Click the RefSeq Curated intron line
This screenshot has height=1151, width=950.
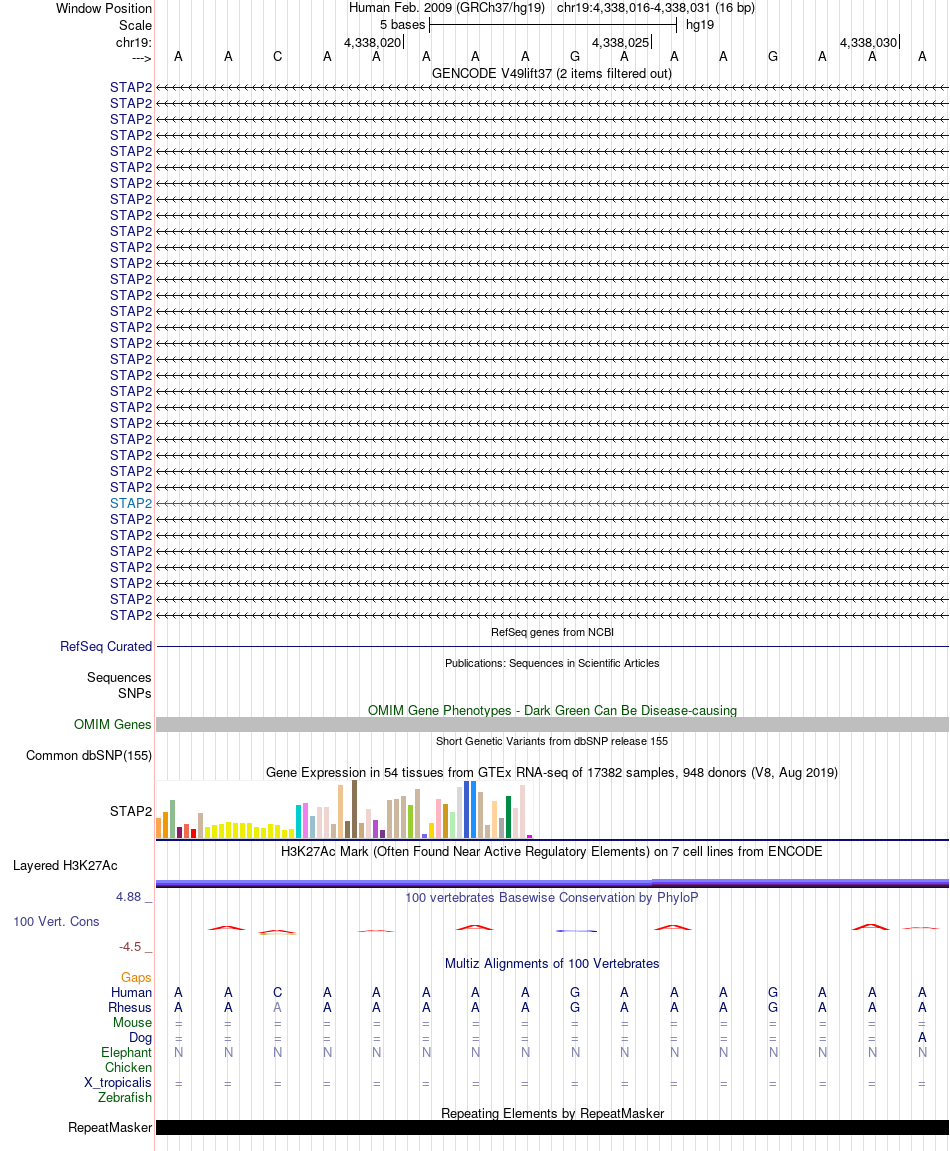[x=552, y=647]
